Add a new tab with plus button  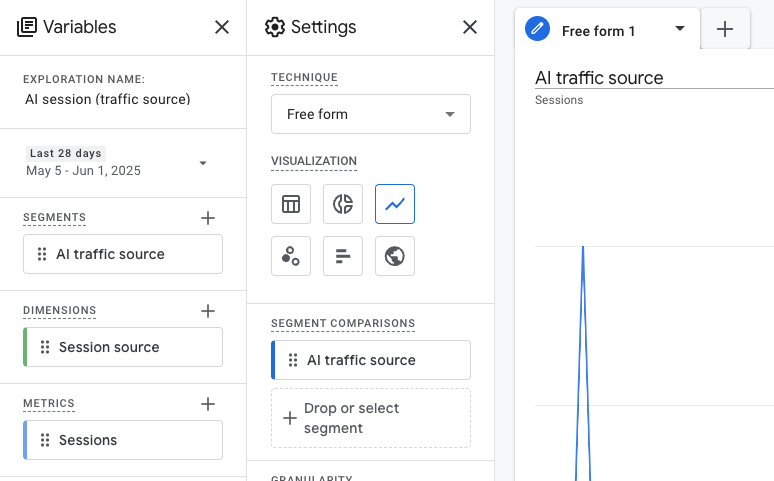[725, 29]
